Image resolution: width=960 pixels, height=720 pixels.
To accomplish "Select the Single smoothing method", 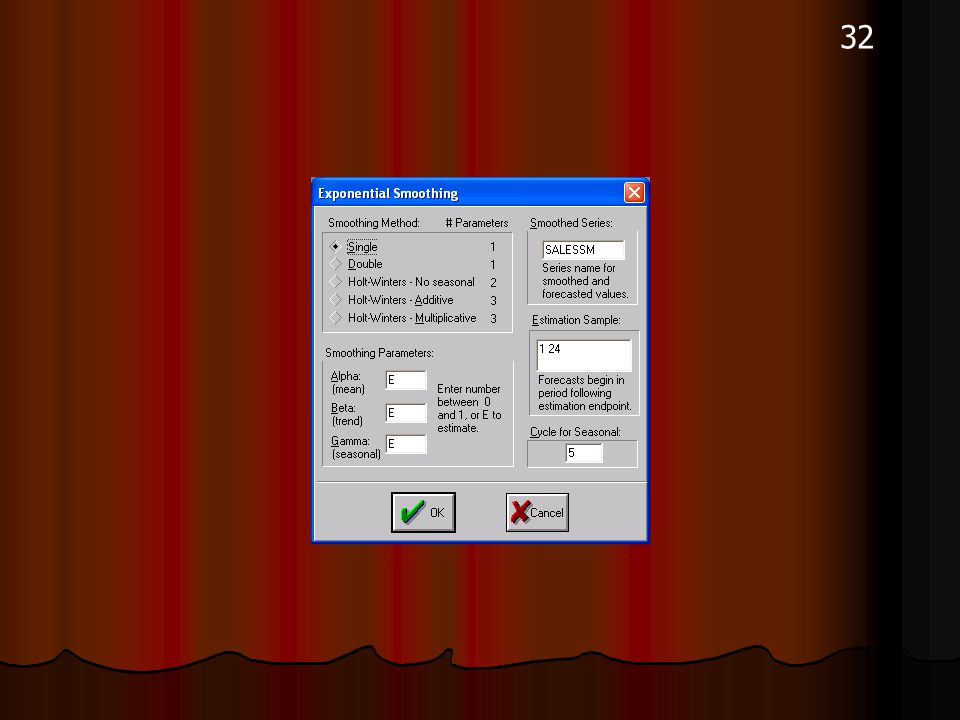I will [x=354, y=247].
